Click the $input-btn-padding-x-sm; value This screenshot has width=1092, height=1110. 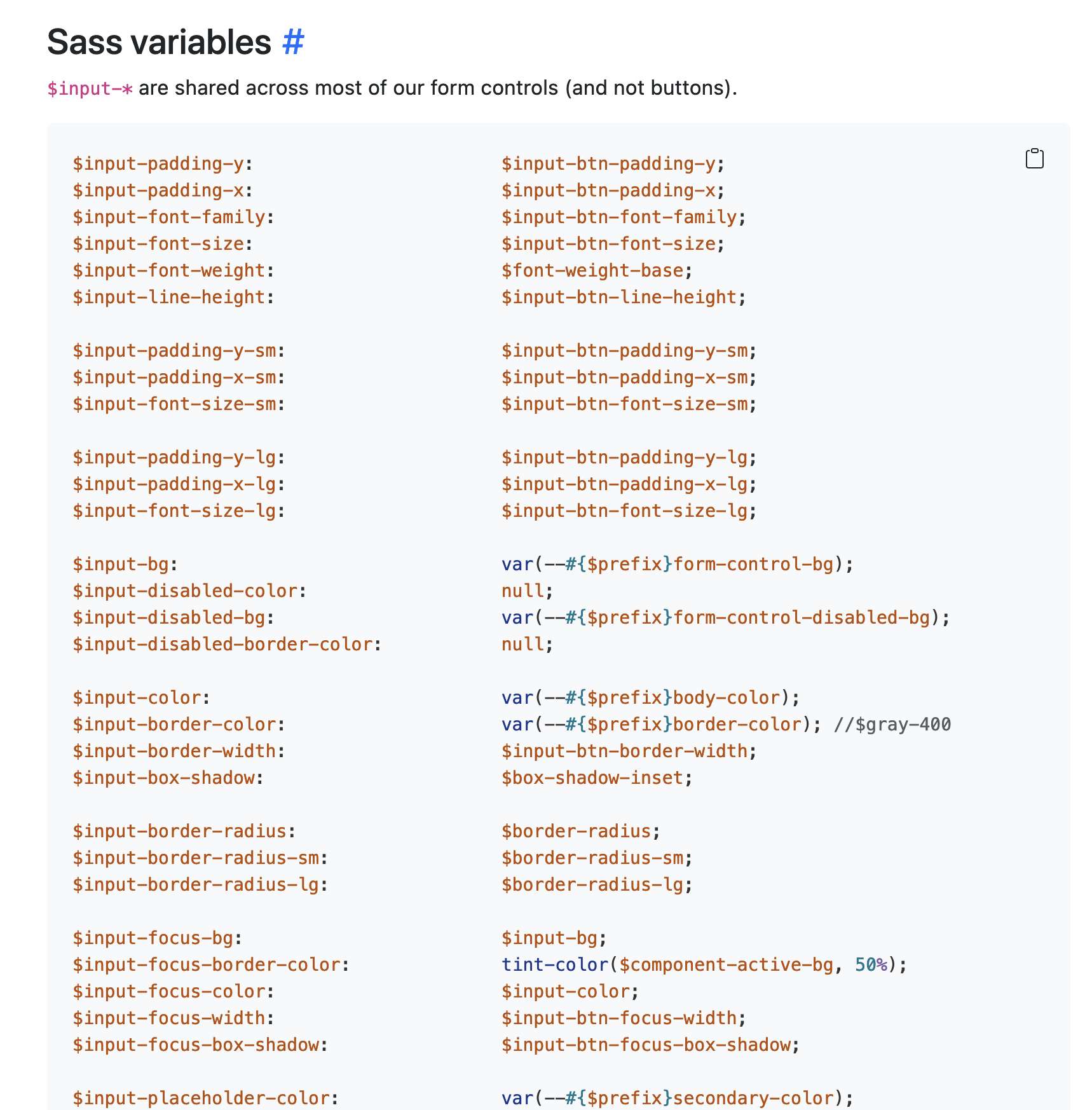pos(629,378)
